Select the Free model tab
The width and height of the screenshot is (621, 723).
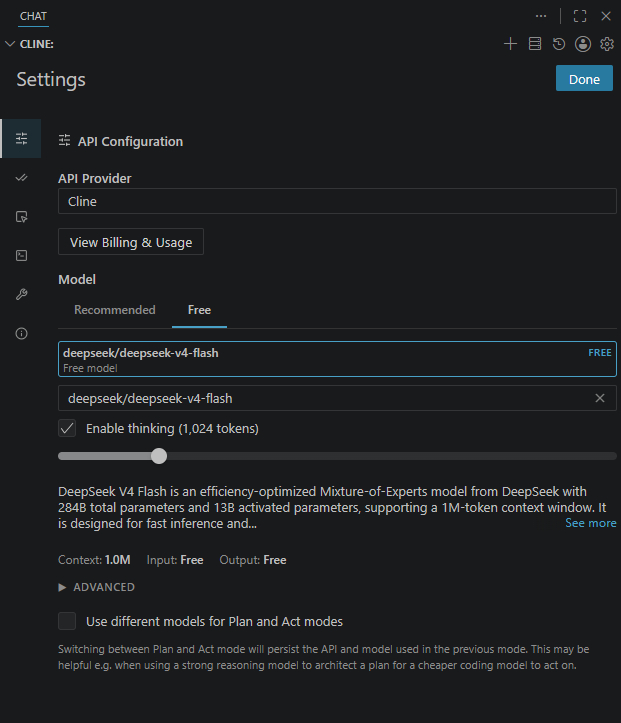(199, 310)
